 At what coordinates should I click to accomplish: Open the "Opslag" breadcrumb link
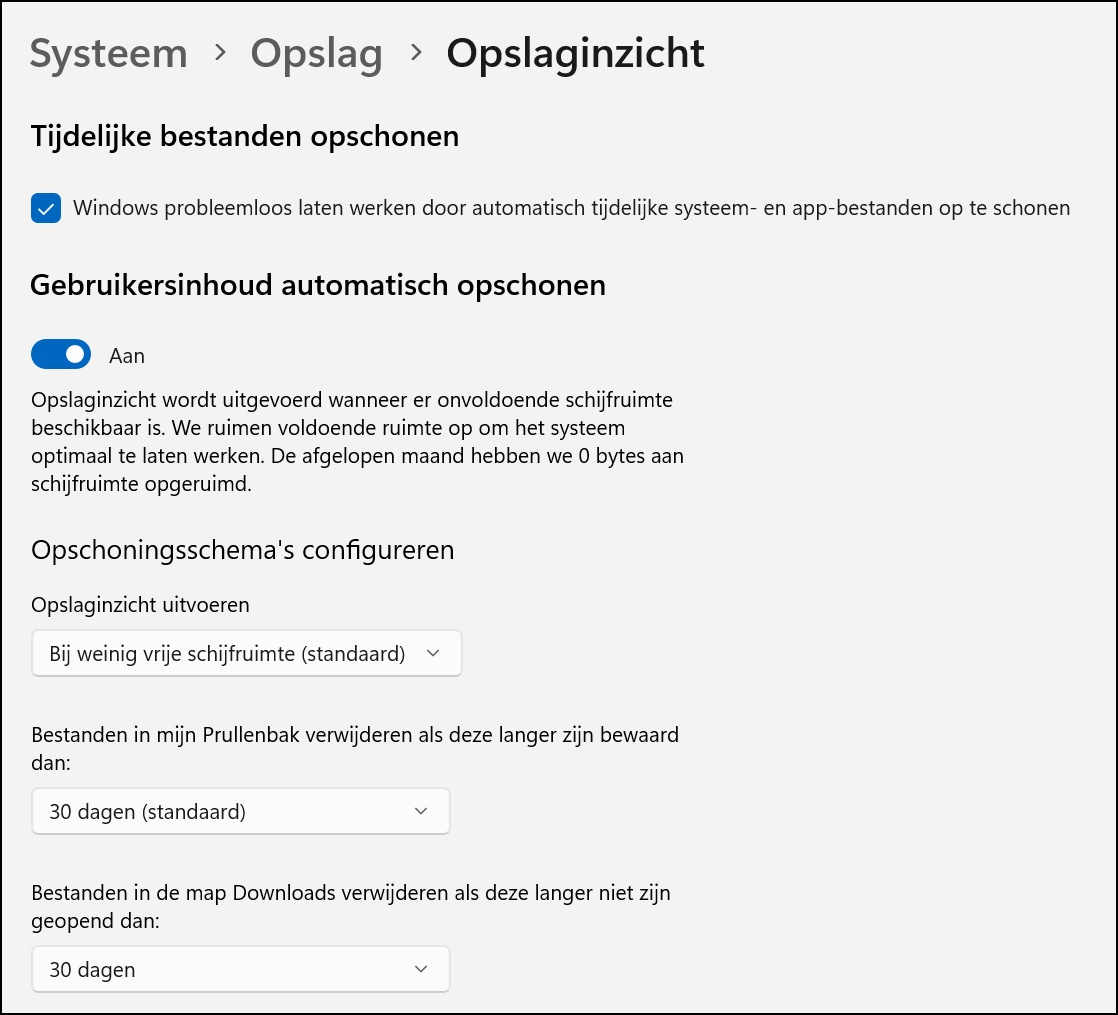[316, 54]
